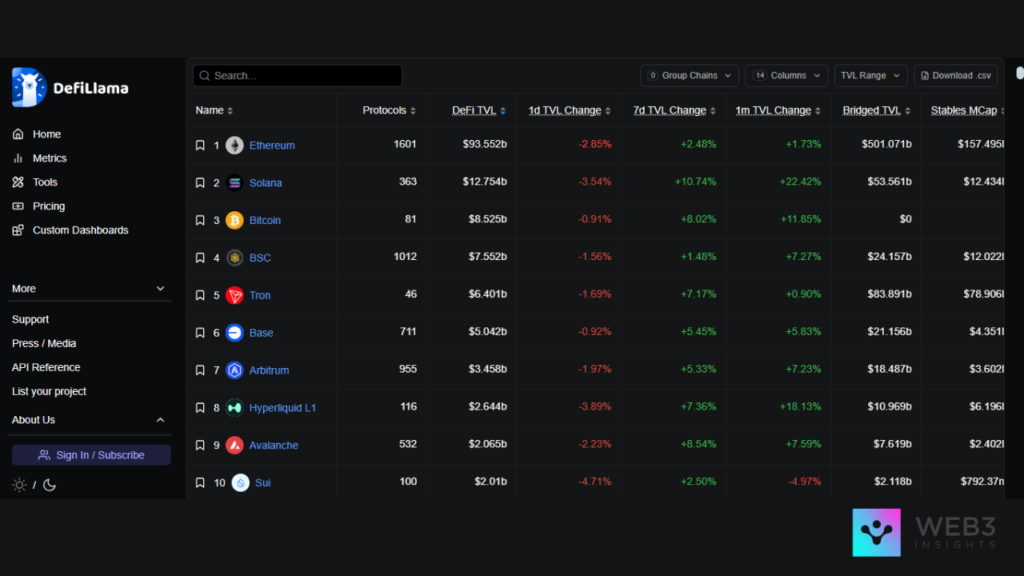Viewport: 1024px width, 576px height.
Task: Open Tools in the sidebar
Action: 45,182
